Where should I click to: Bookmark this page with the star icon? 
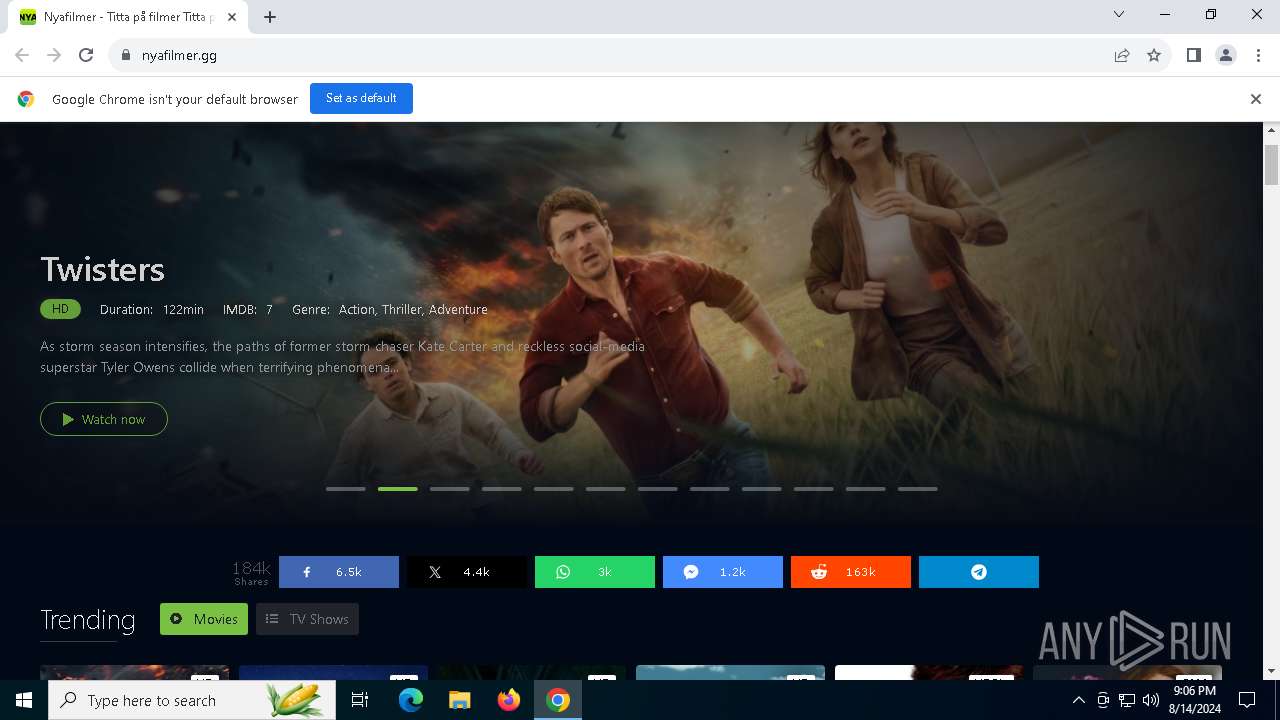pos(1154,55)
